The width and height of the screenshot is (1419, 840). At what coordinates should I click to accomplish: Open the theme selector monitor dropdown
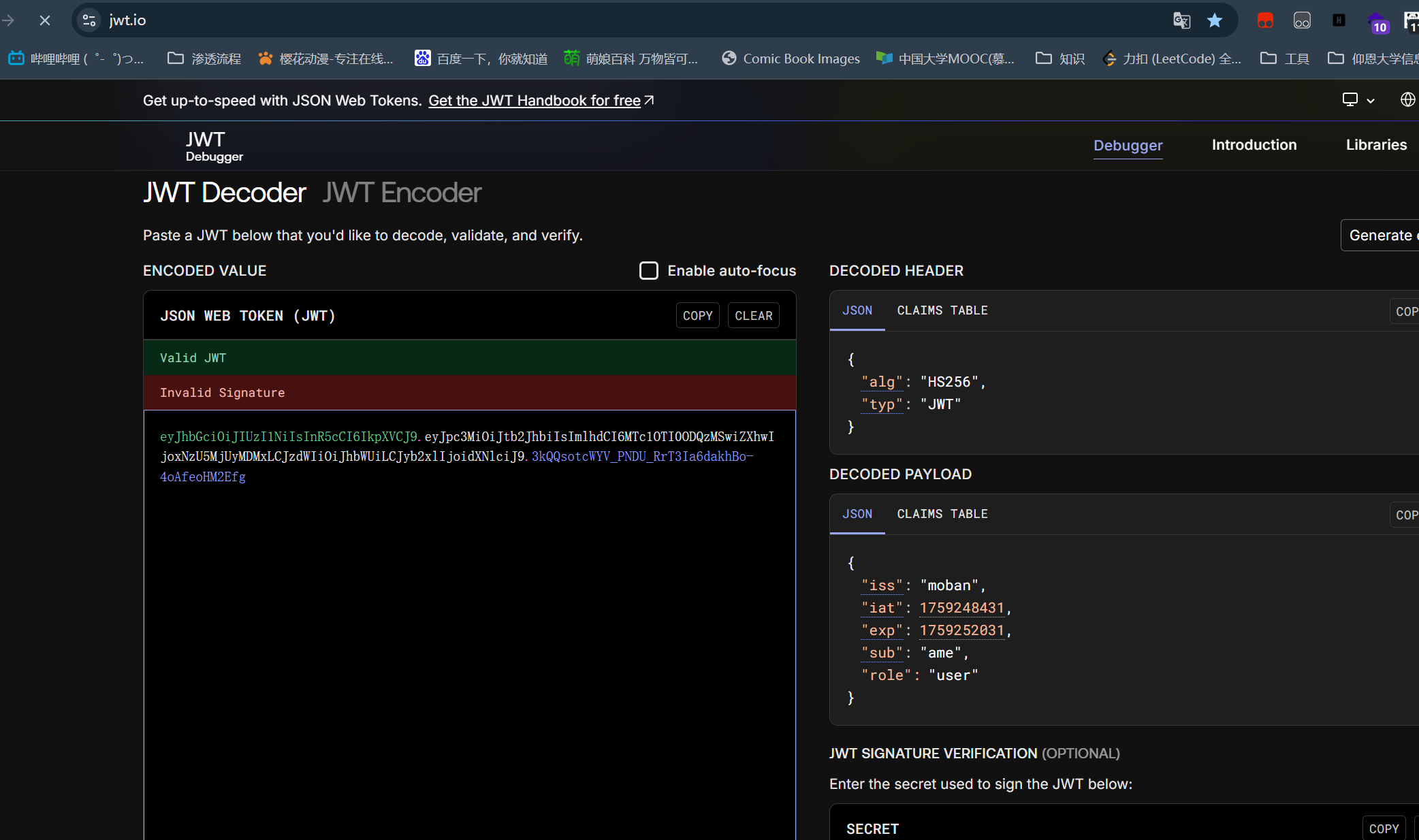1358,100
